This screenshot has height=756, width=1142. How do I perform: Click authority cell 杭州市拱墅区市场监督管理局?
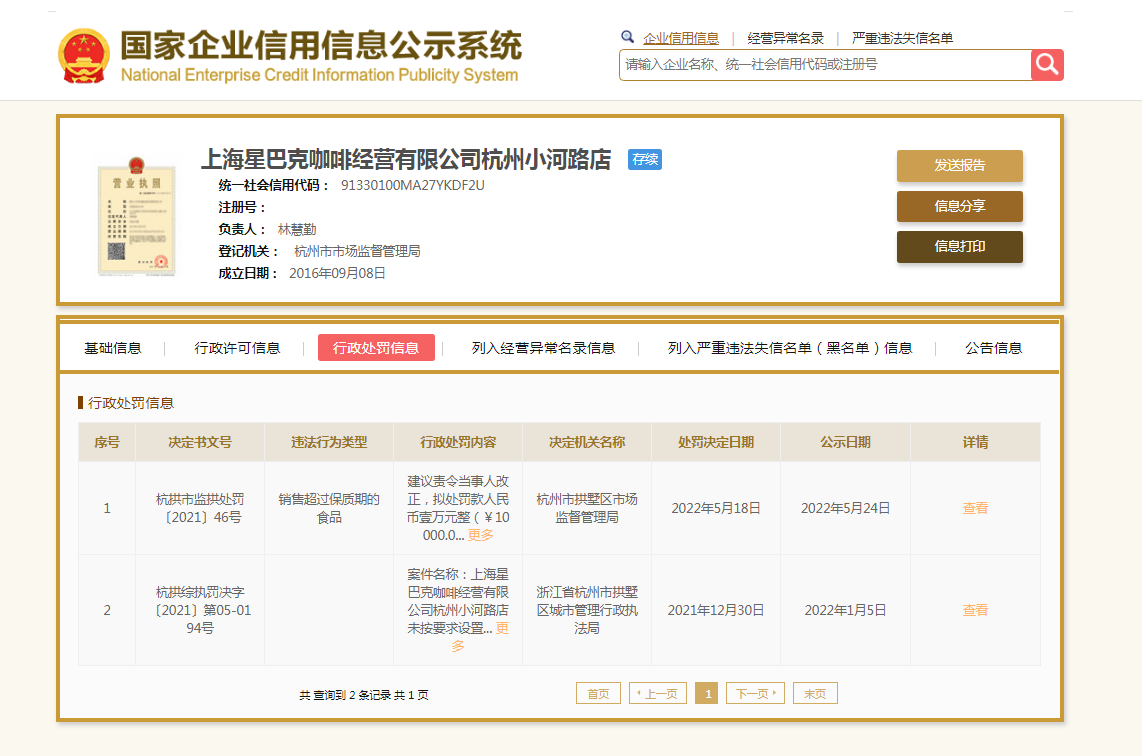587,508
